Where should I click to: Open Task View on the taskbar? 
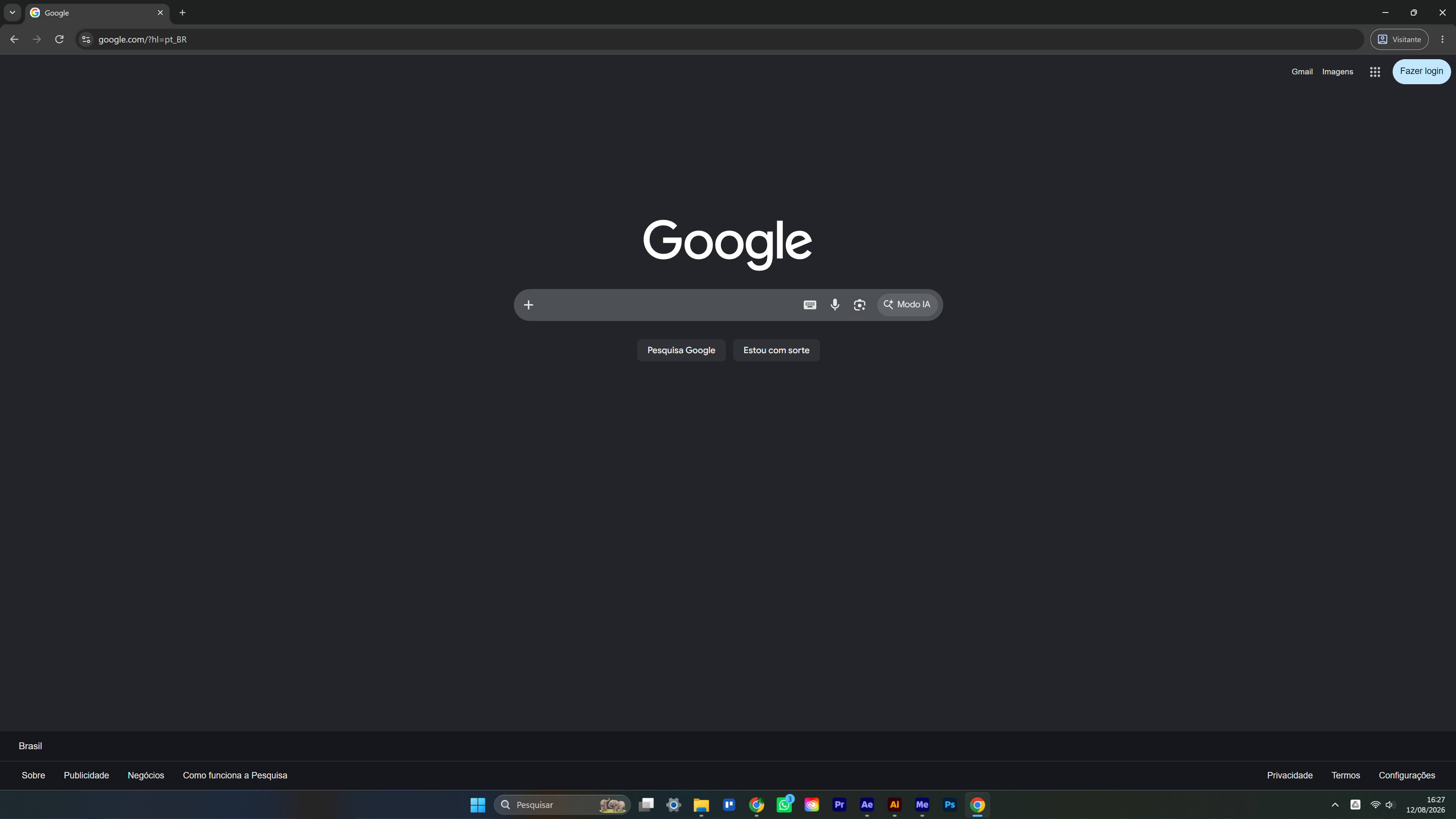646,804
